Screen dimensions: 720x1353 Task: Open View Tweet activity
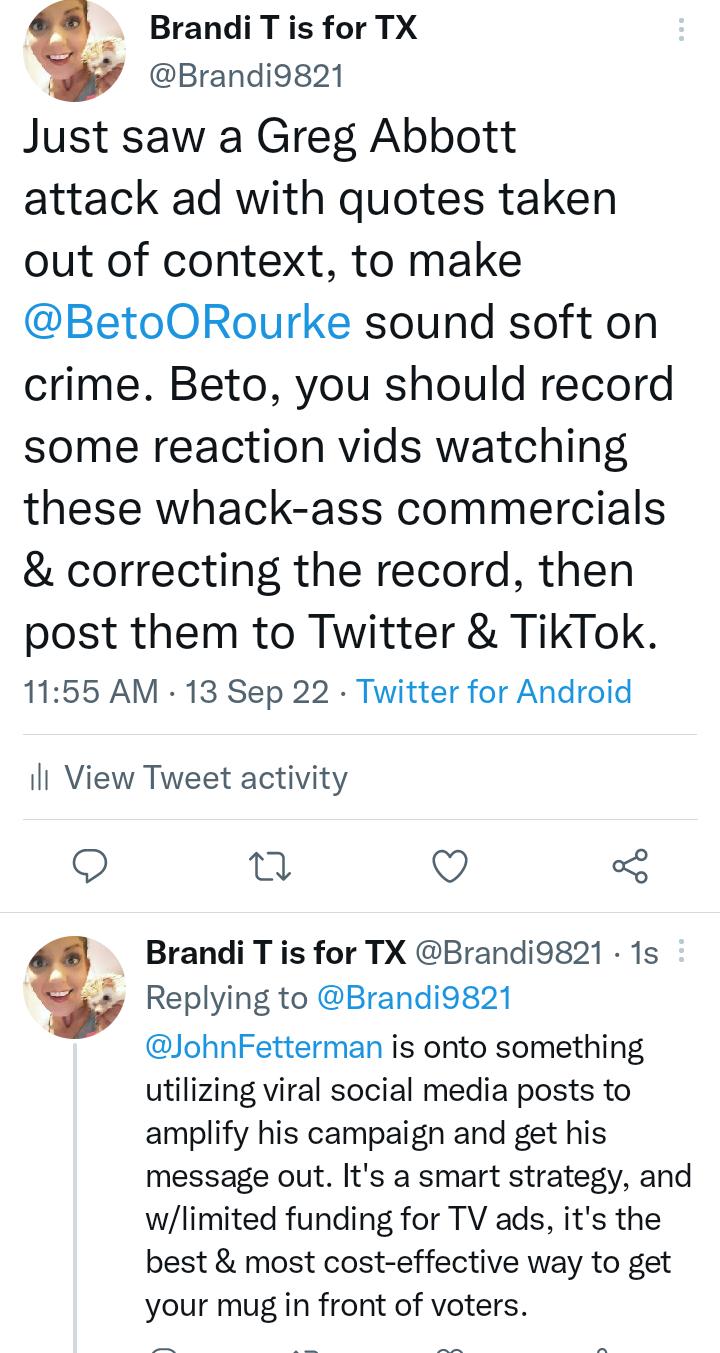coord(205,777)
